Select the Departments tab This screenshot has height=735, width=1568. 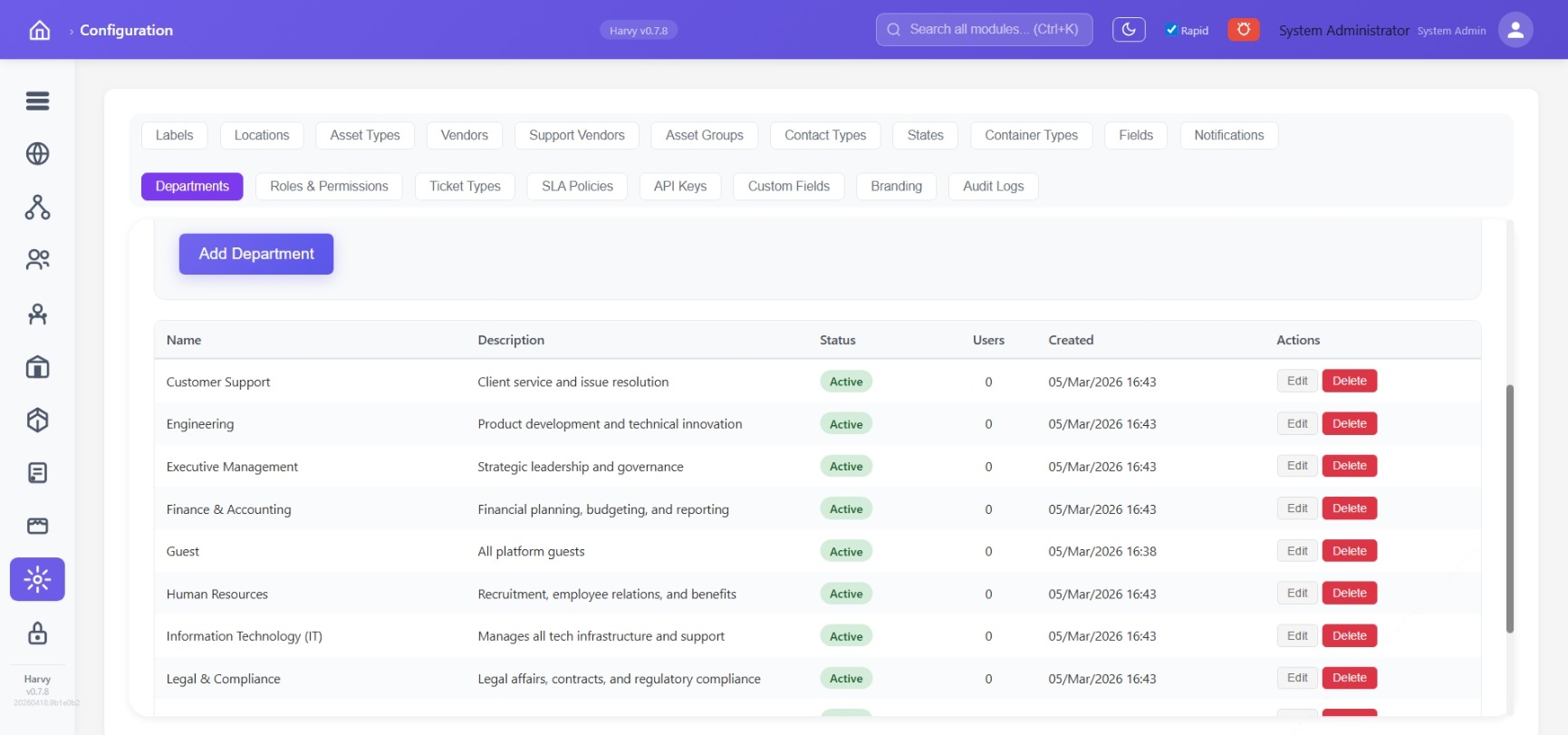point(192,186)
